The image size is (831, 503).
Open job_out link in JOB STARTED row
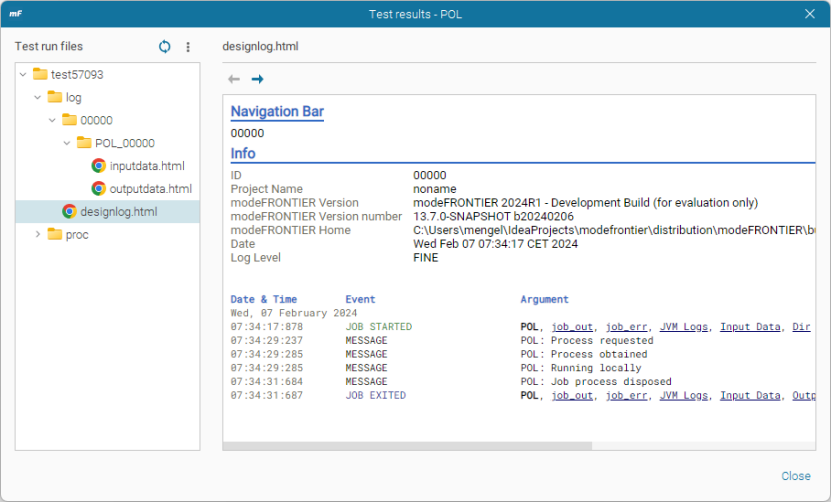(572, 326)
